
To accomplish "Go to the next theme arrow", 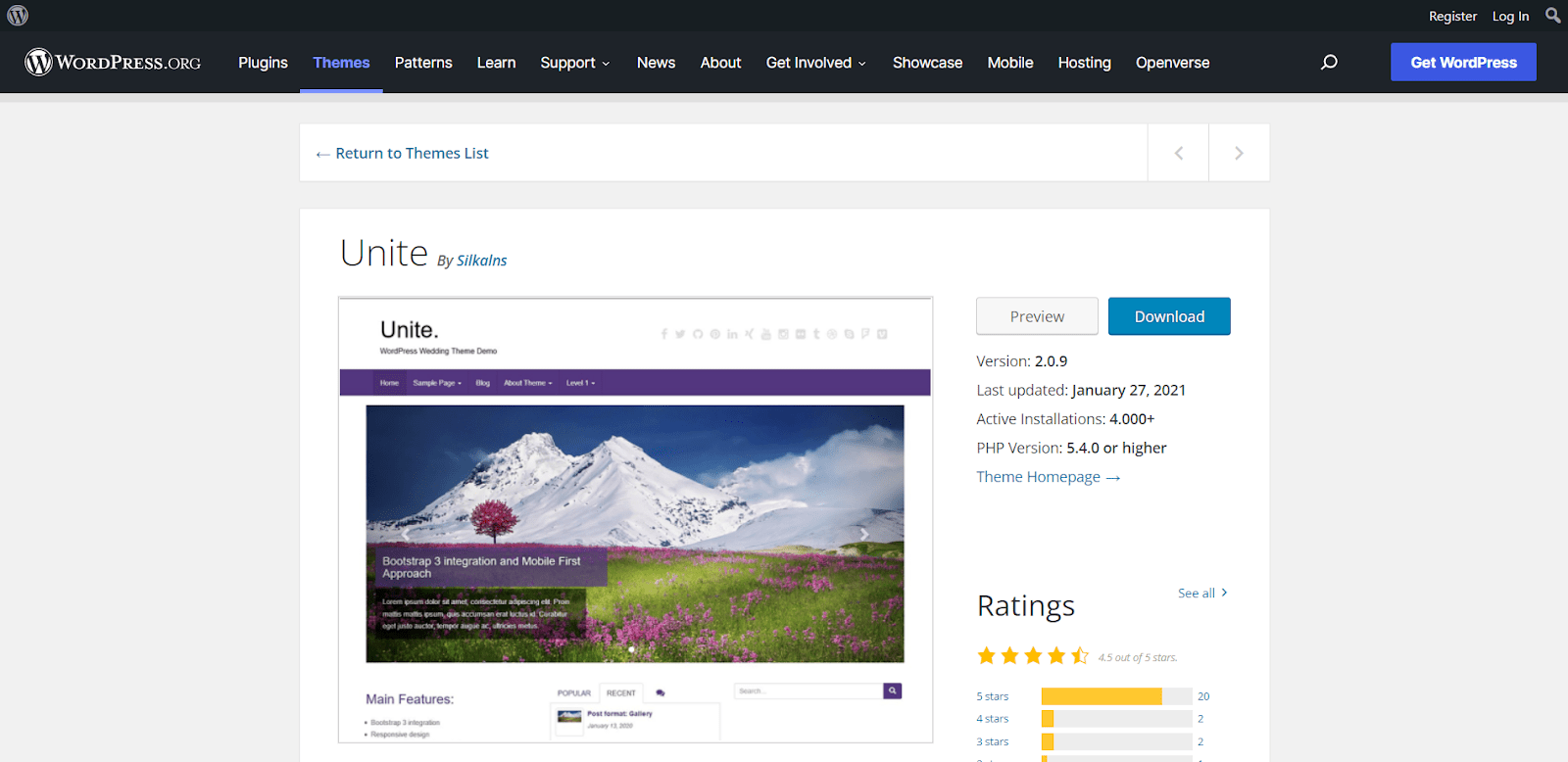I will [x=1239, y=153].
